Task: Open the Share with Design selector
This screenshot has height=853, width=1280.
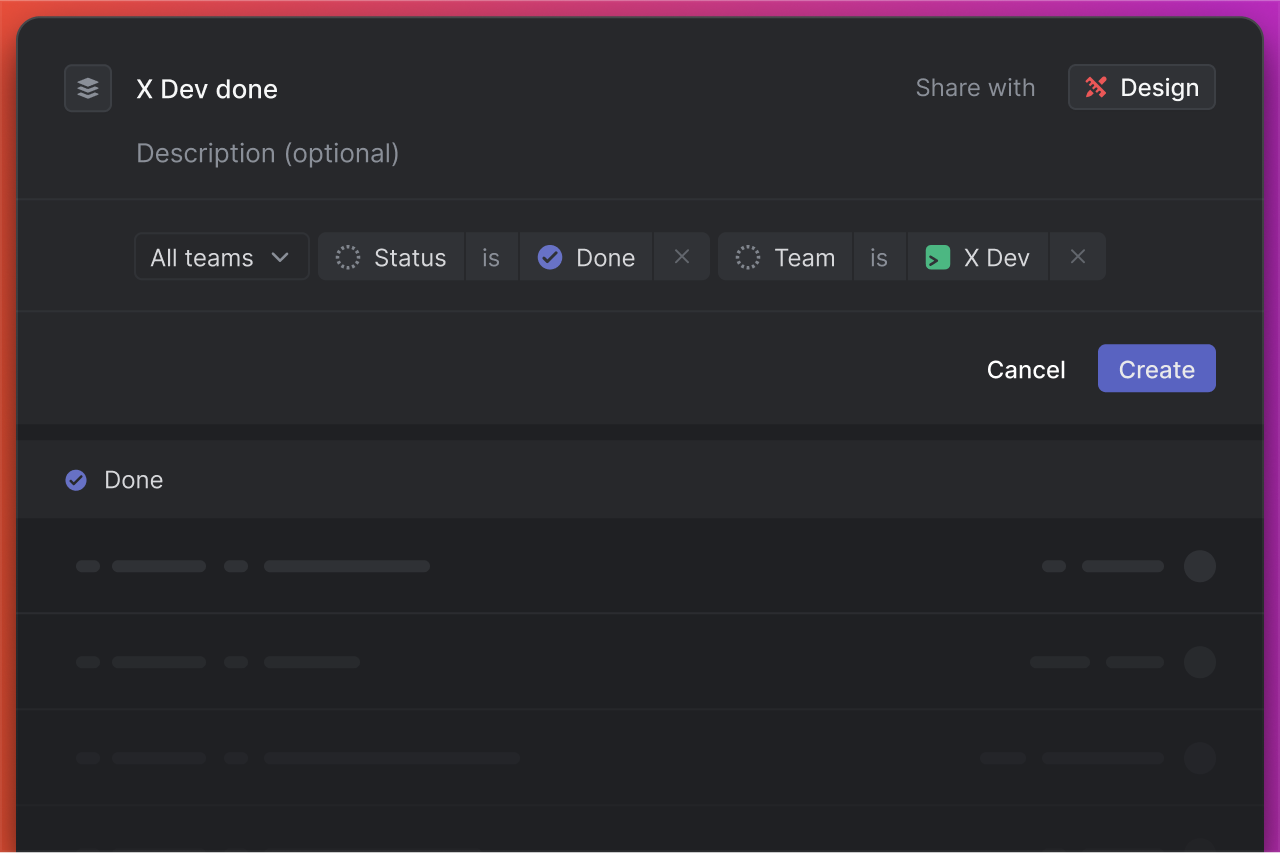Action: (x=1142, y=88)
